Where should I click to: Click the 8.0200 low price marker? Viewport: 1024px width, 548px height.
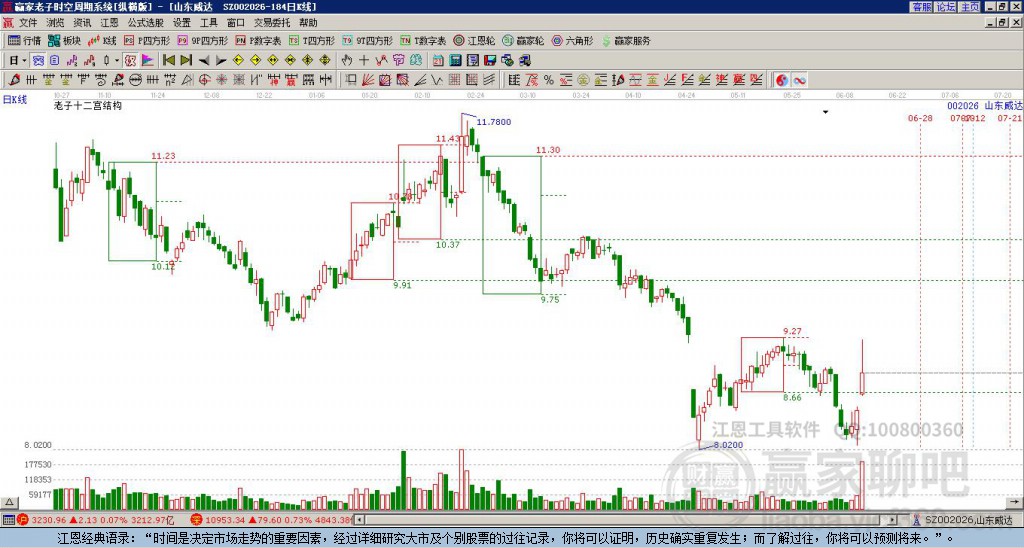pyautogui.click(x=728, y=445)
